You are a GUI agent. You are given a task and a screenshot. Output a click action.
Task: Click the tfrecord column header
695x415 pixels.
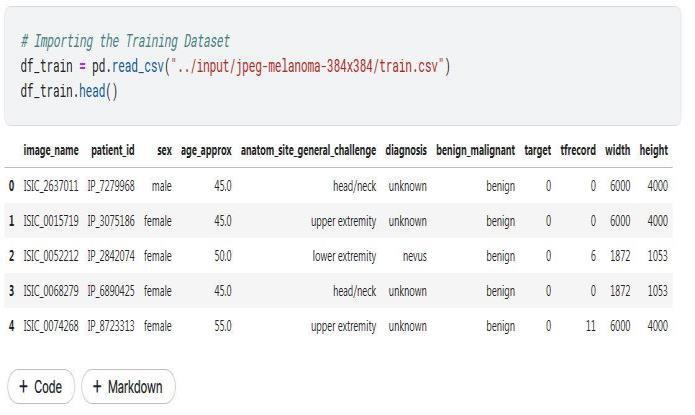(578, 150)
